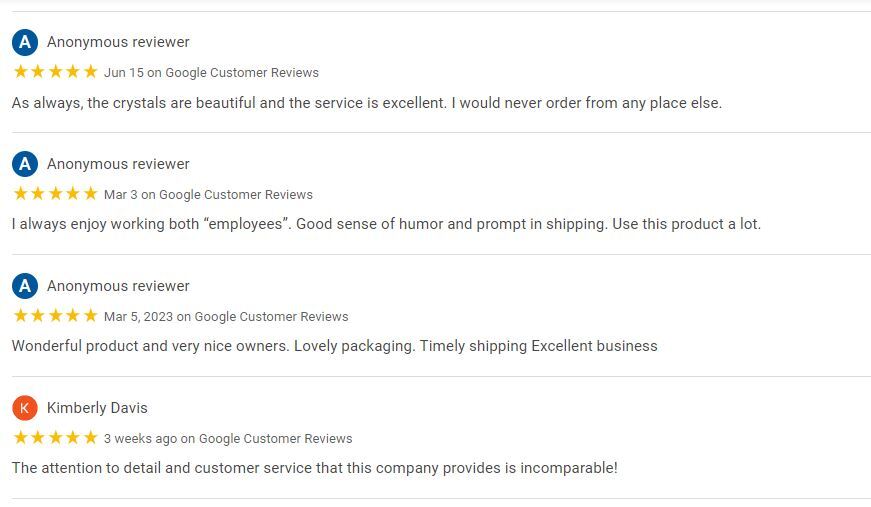Click Kimberly Davis's orange K avatar
Viewport: 871px width, 507px height.
[25, 408]
